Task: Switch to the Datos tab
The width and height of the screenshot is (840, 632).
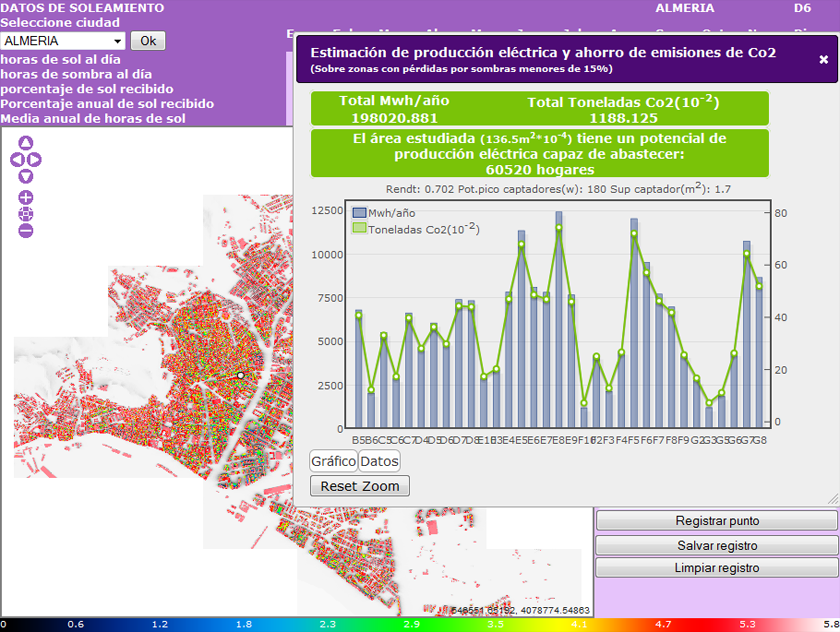Action: tap(379, 461)
